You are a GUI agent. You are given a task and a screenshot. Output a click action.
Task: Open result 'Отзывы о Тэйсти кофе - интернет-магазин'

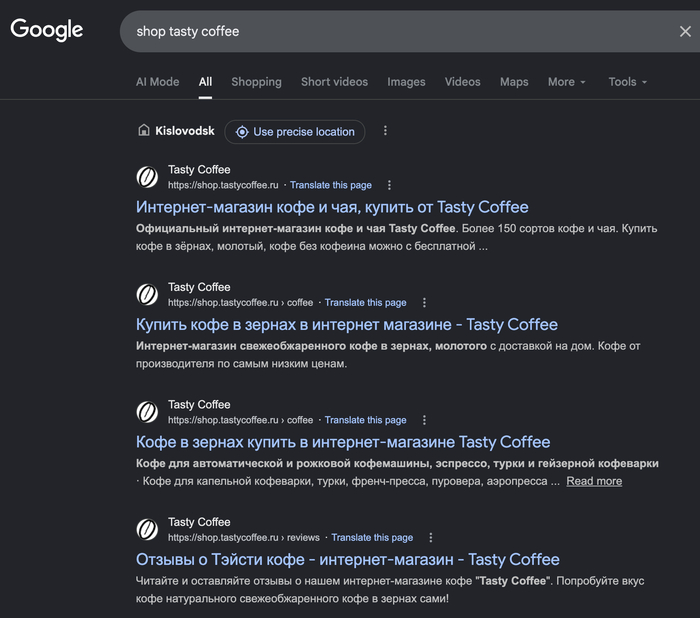348,560
